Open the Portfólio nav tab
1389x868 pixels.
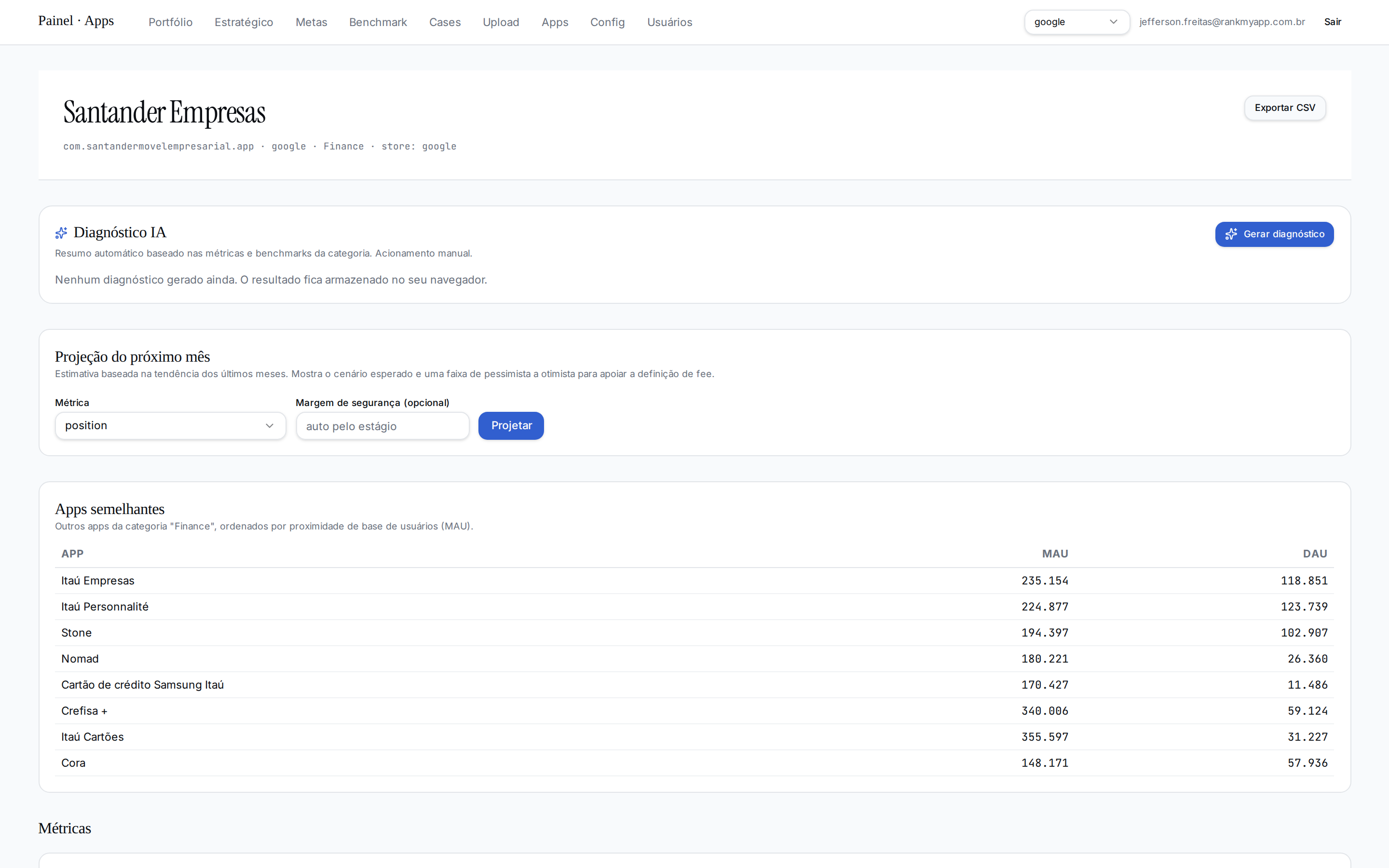[x=170, y=22]
